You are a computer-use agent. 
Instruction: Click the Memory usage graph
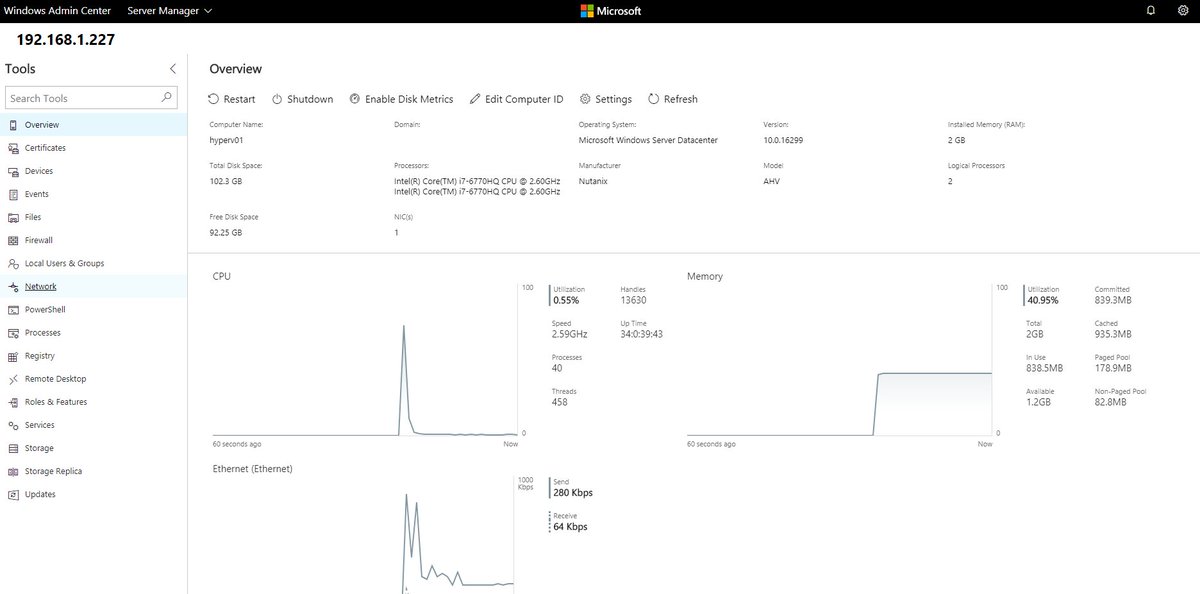point(840,361)
